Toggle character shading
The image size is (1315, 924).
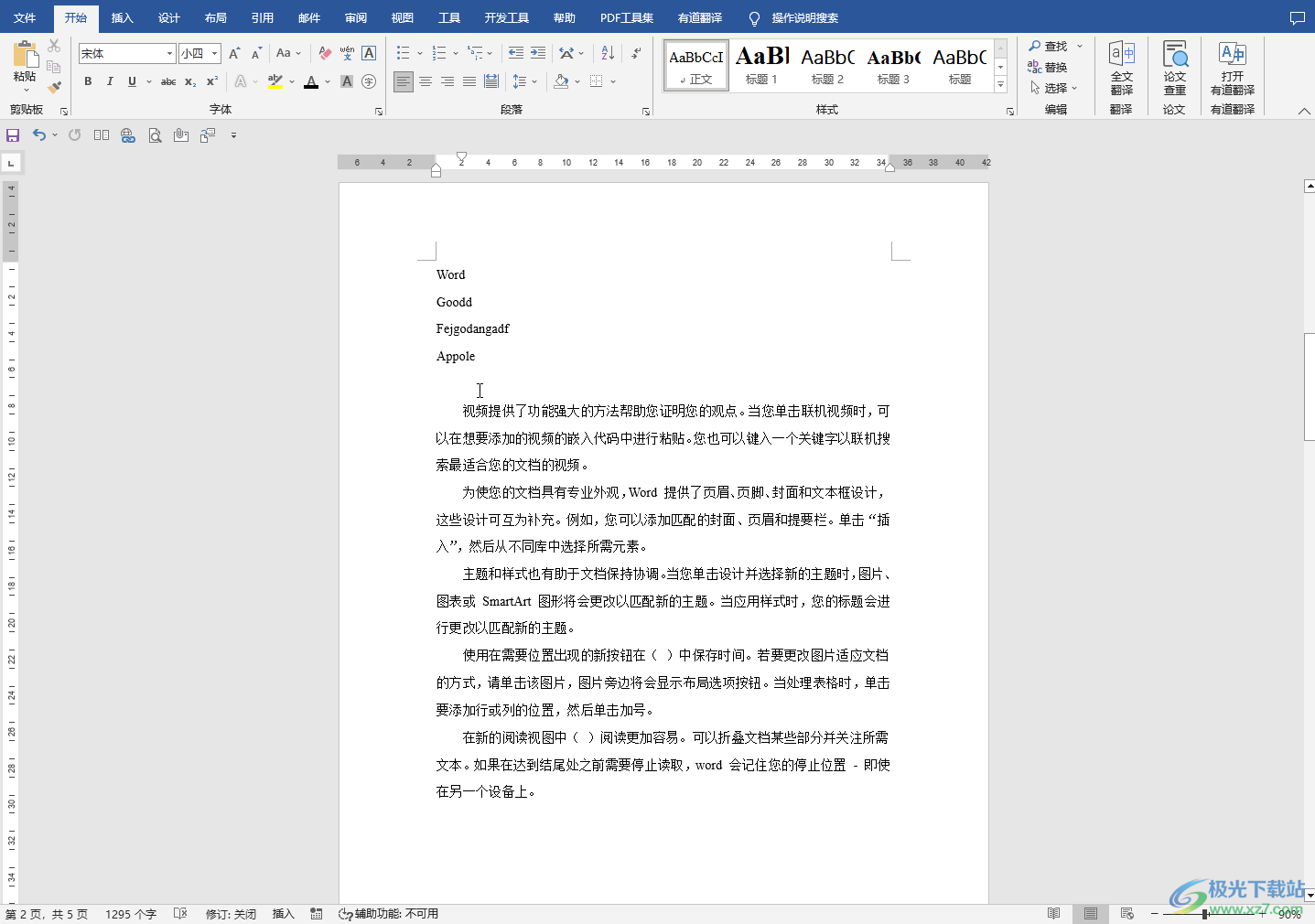(x=347, y=81)
